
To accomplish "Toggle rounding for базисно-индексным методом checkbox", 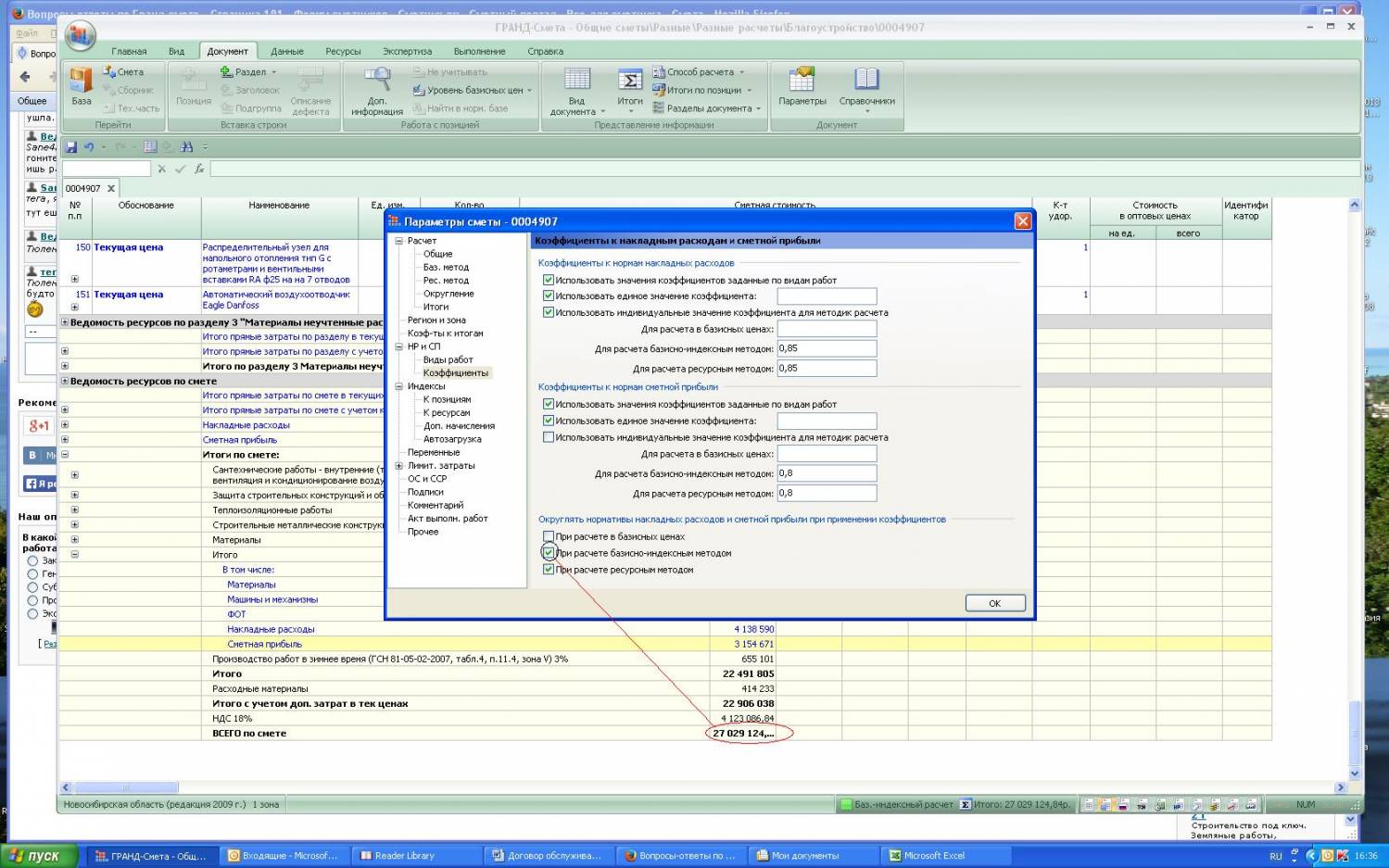I will tap(549, 553).
